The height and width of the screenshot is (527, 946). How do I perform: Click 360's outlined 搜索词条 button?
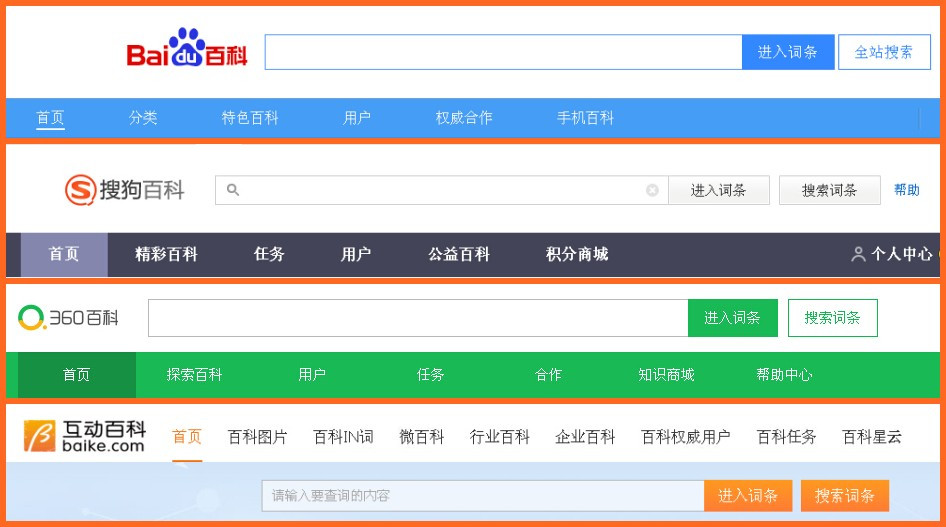833,318
